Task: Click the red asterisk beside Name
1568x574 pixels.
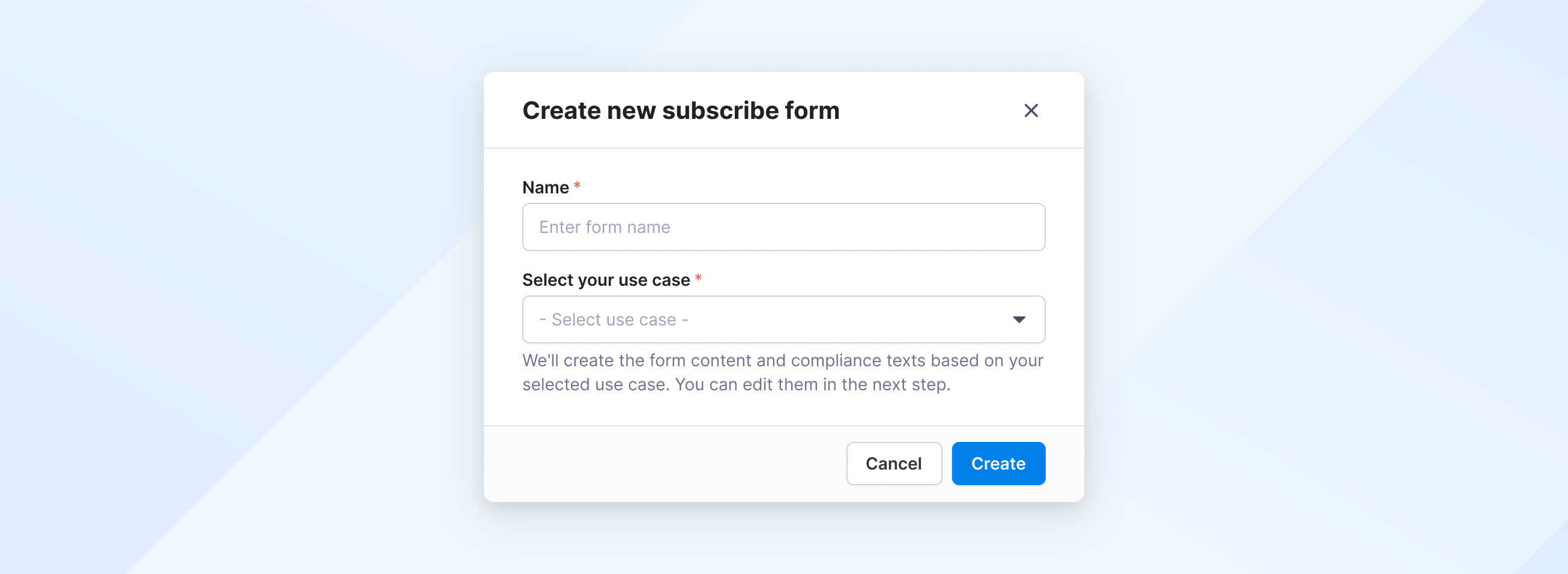Action: 576,186
